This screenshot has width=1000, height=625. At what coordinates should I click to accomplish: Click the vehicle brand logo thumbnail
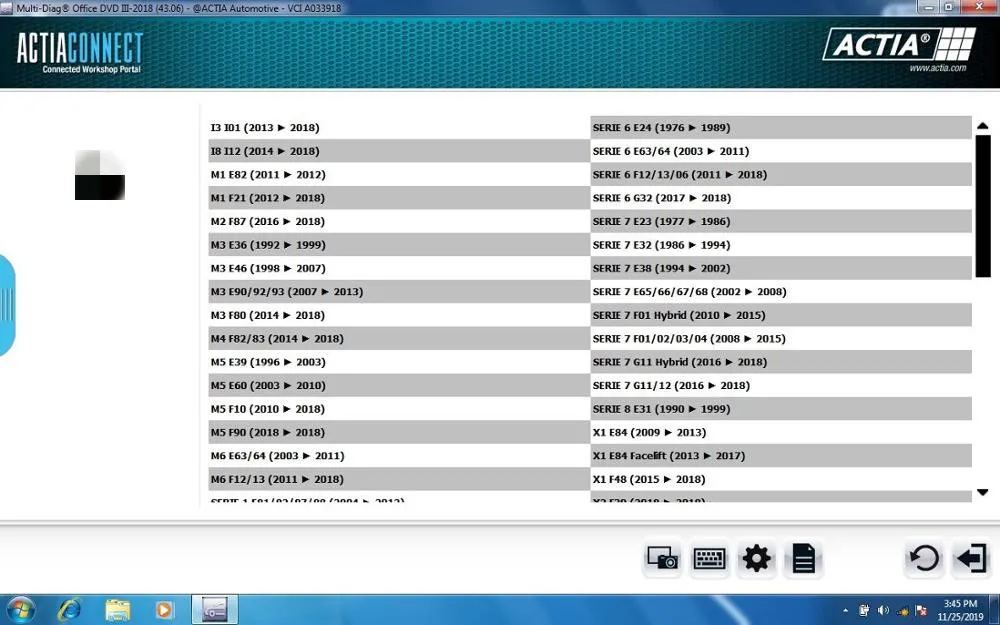click(x=99, y=175)
